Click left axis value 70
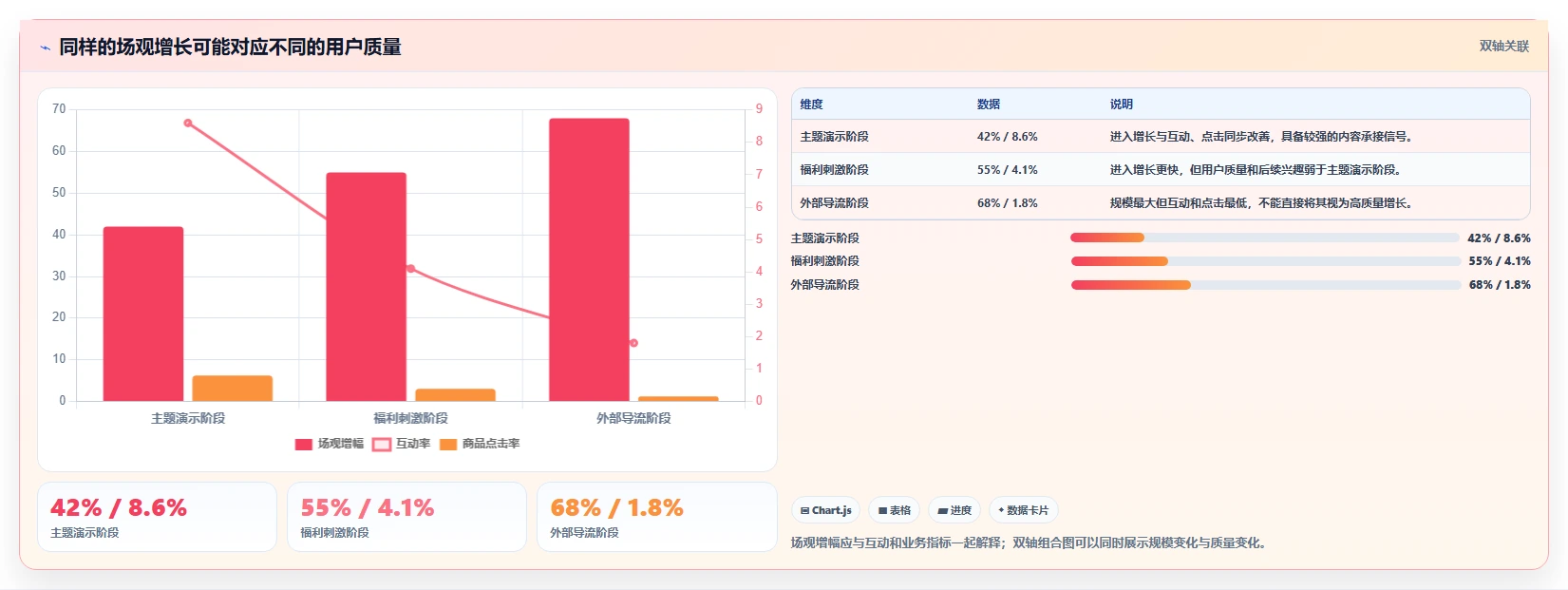 [x=59, y=109]
